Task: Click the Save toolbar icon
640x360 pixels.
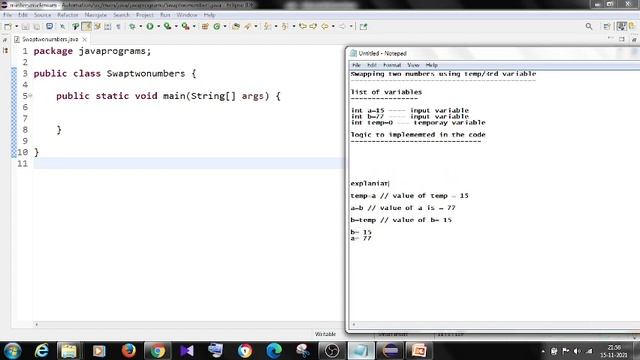Action: pos(25,27)
